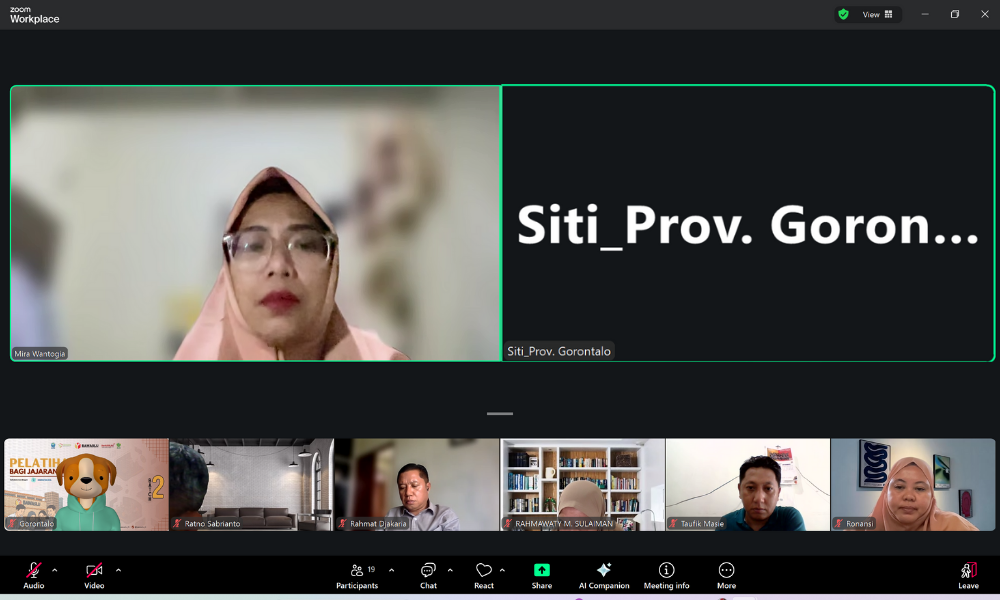Viewport: 1000px width, 600px height.
Task: Select Taufik Masie's video thumbnail
Action: pyautogui.click(x=747, y=484)
